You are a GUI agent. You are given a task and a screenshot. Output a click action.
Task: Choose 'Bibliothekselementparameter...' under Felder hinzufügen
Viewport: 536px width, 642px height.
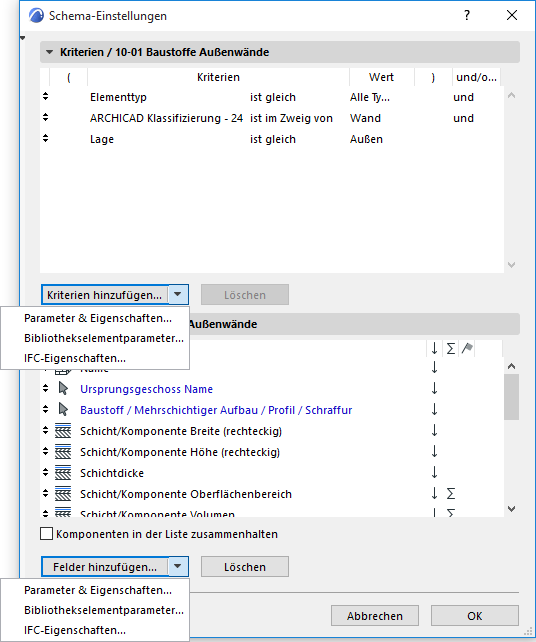pyautogui.click(x=104, y=610)
